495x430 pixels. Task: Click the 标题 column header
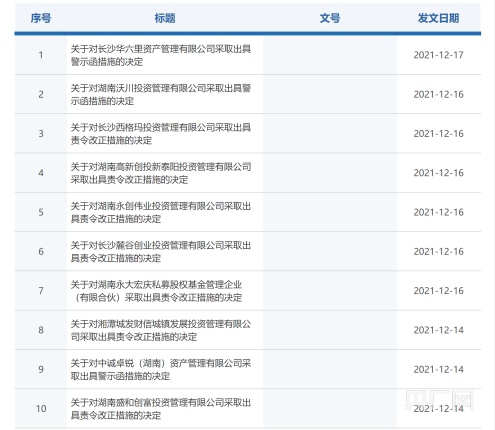tap(165, 18)
